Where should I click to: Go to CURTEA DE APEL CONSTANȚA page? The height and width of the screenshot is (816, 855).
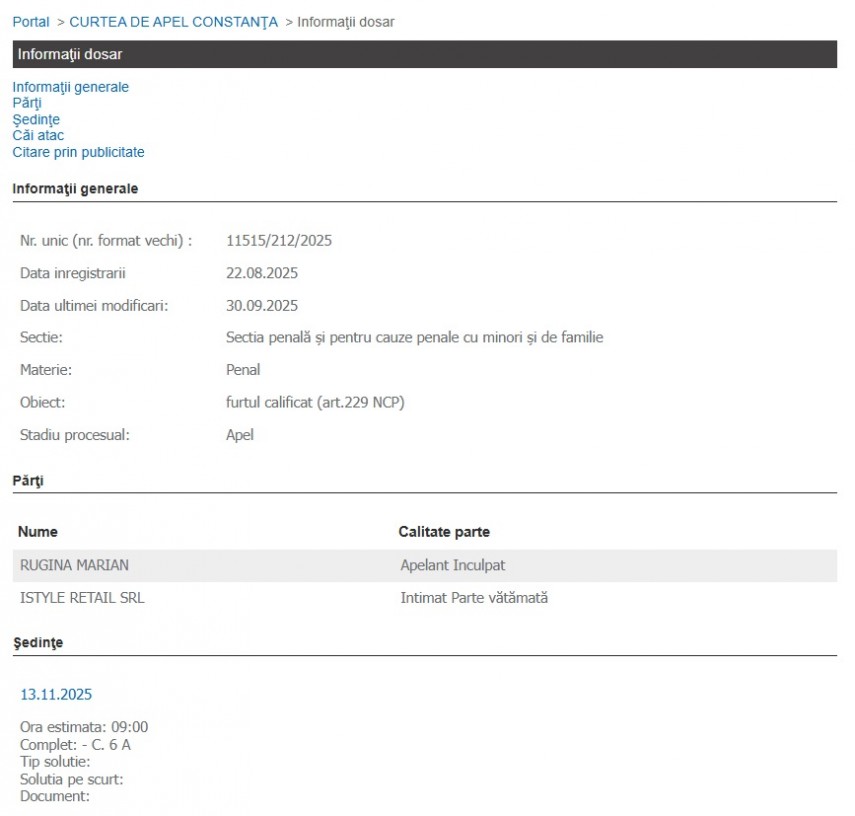coord(173,22)
